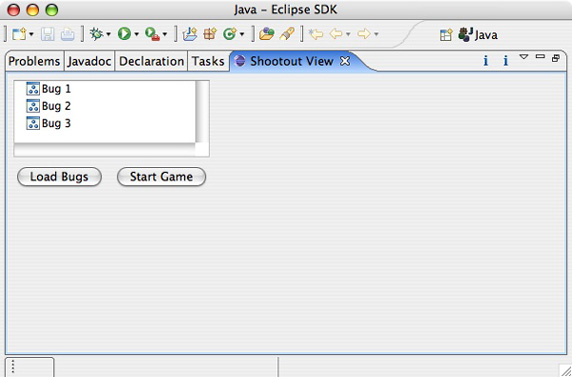Click the Forward navigation arrow
Screen dimensions: 572x377
pos(364,34)
